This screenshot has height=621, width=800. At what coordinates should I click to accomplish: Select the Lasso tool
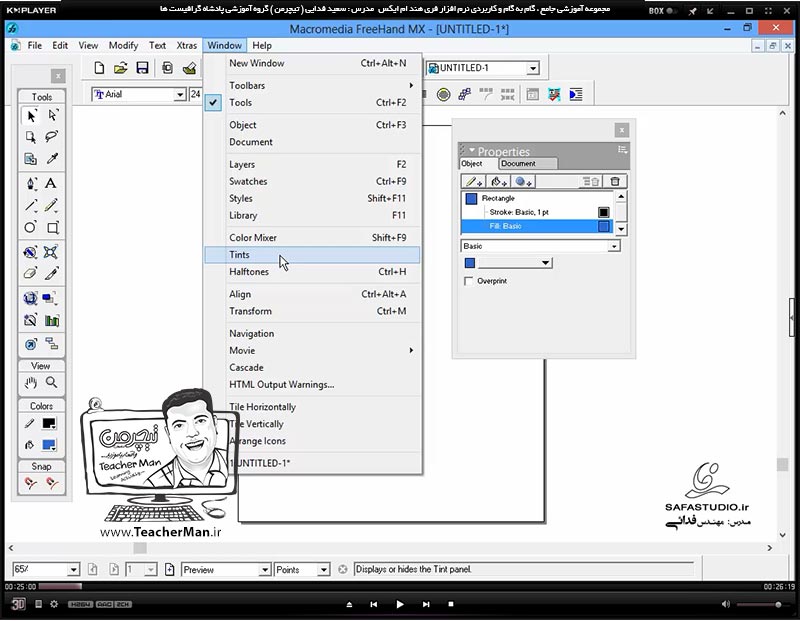[x=52, y=137]
